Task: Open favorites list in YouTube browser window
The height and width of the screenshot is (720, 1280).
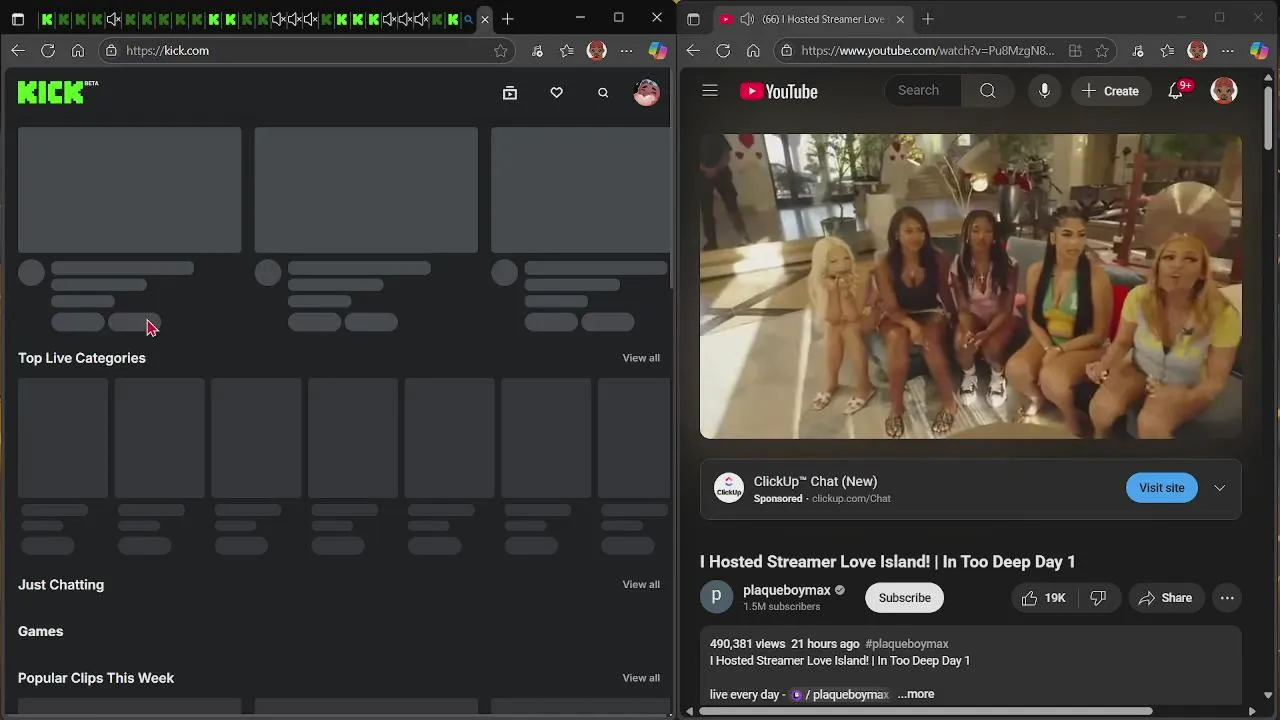Action: pyautogui.click(x=1167, y=50)
